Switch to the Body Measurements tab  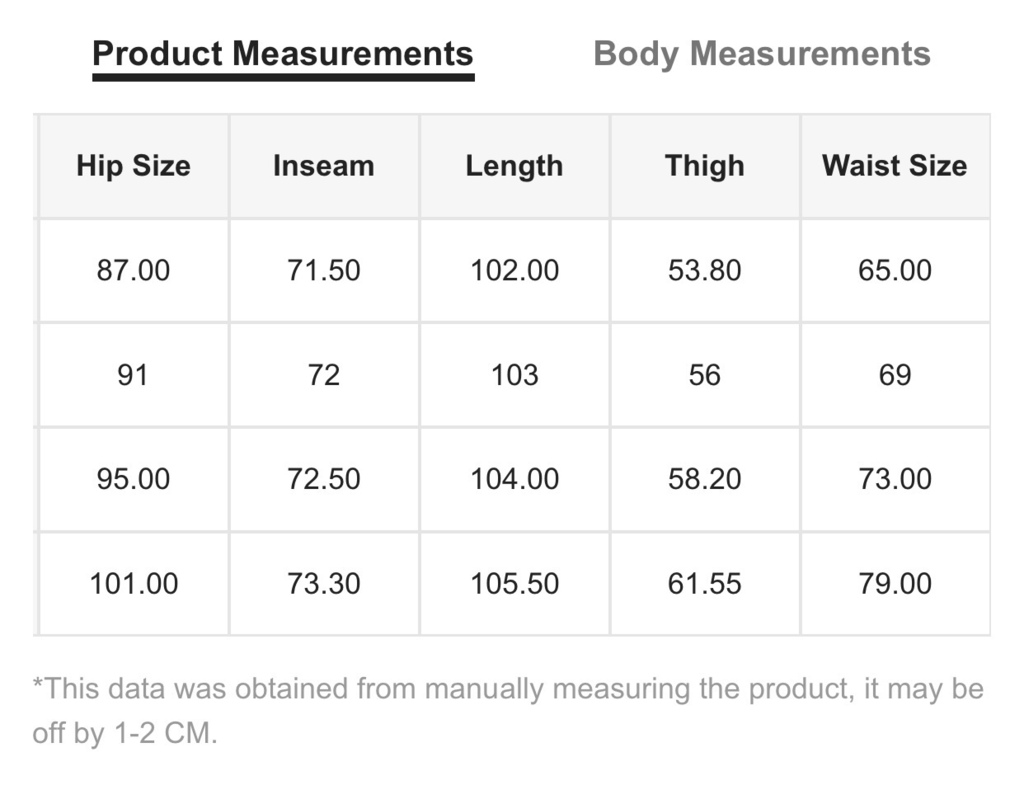pyautogui.click(x=761, y=54)
